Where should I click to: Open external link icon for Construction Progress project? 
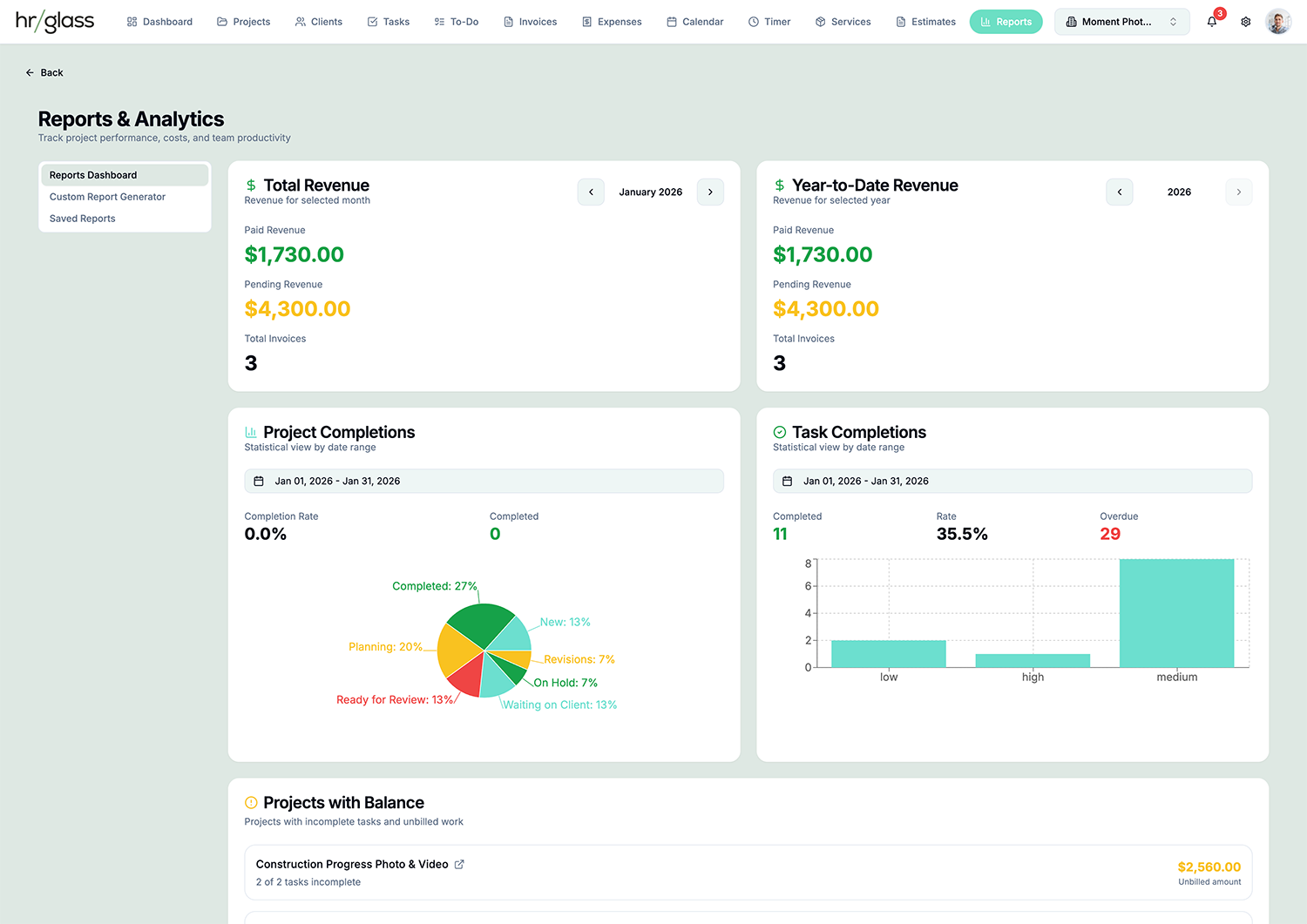pyautogui.click(x=459, y=864)
